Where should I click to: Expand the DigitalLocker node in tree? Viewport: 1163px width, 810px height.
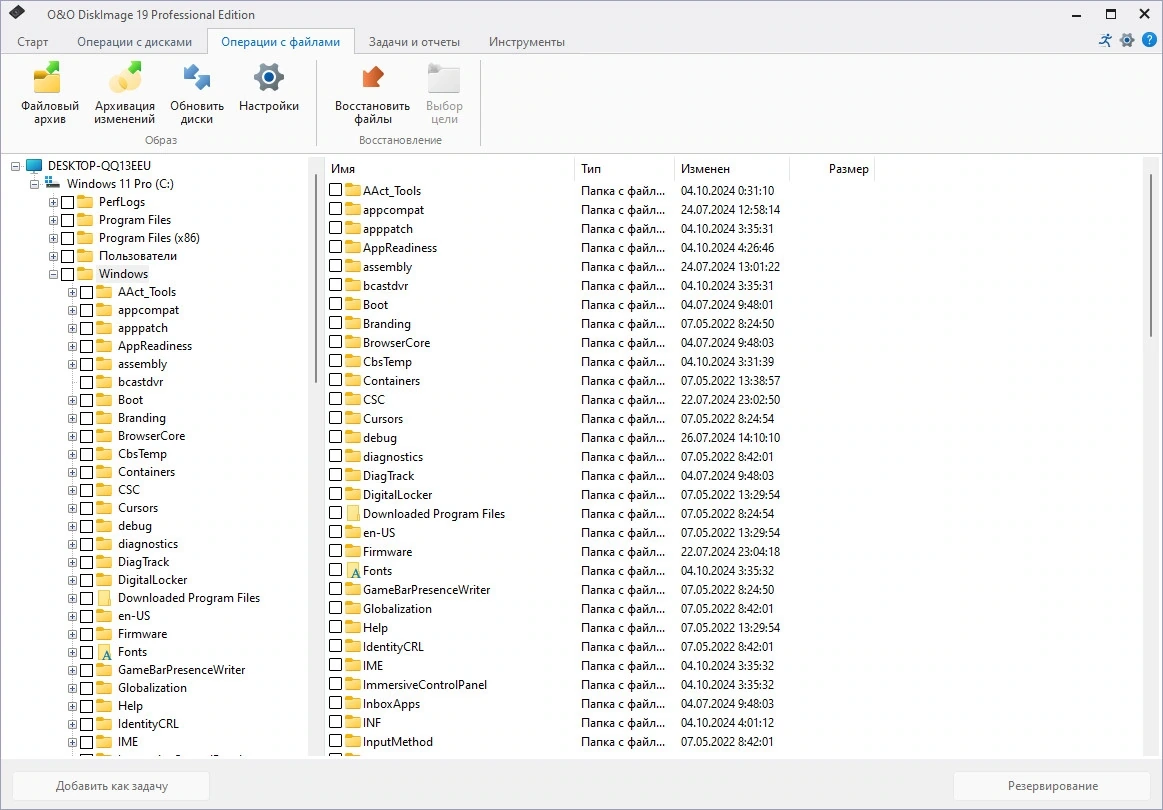click(73, 580)
